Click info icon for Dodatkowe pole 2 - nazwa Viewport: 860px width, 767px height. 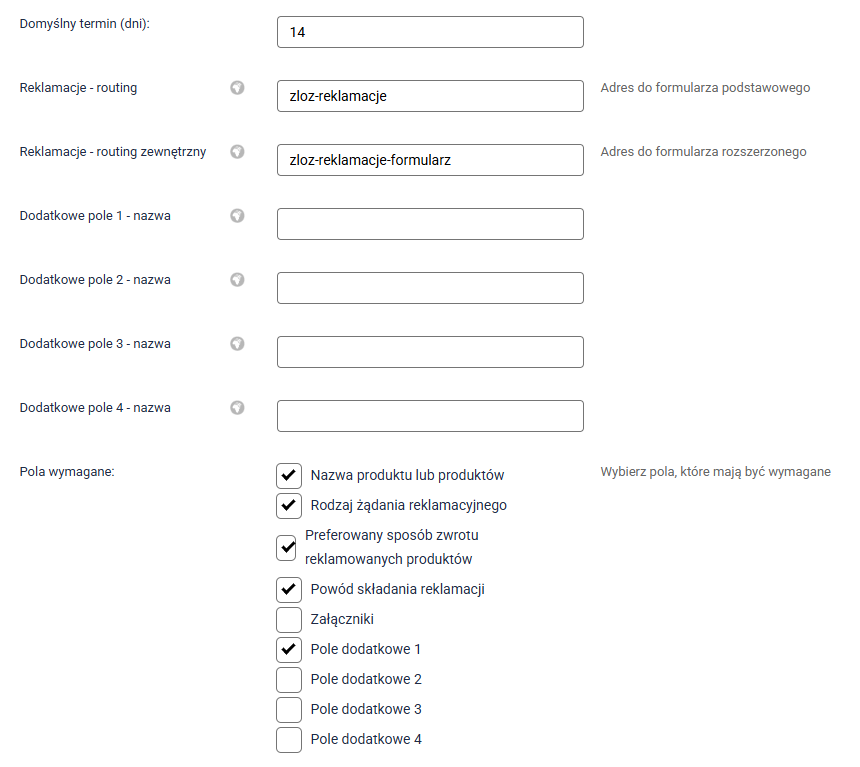(x=237, y=280)
